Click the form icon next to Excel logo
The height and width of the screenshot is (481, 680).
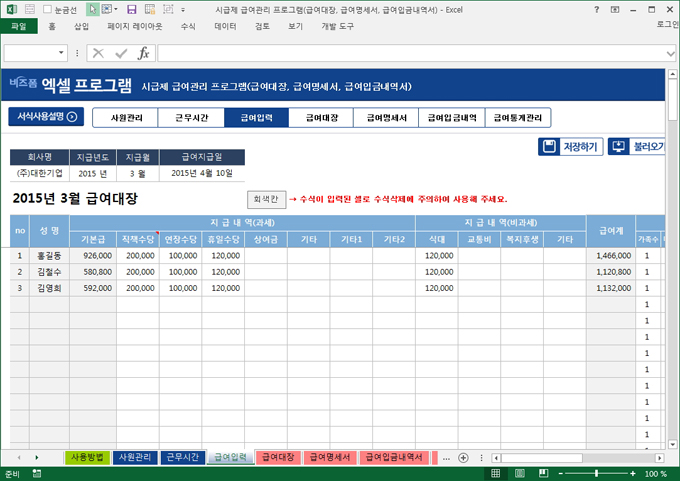point(30,9)
